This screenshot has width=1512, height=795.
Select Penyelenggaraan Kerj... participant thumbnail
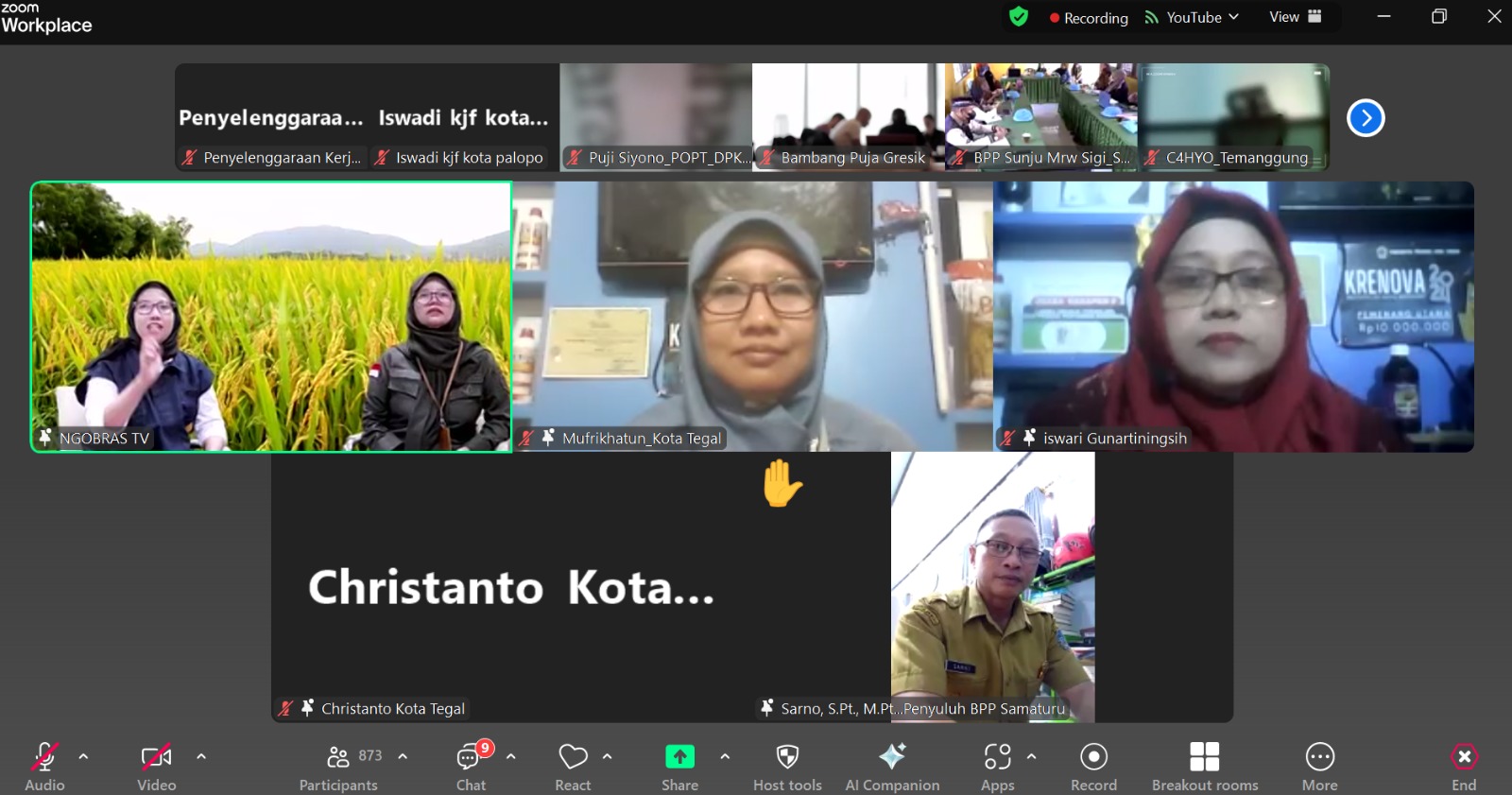[x=271, y=117]
